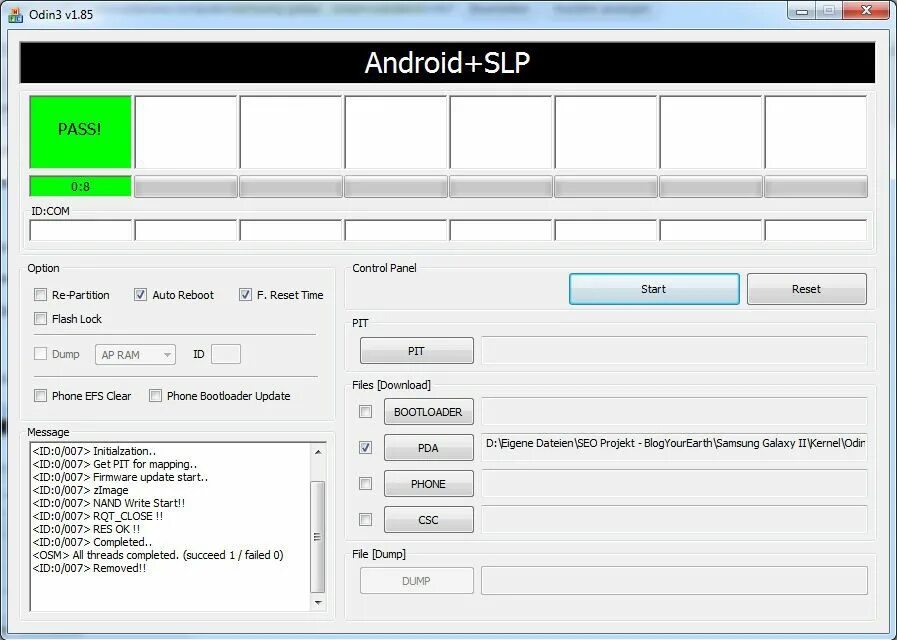Choose a file with the PDA button
Image resolution: width=897 pixels, height=640 pixels.
428,448
